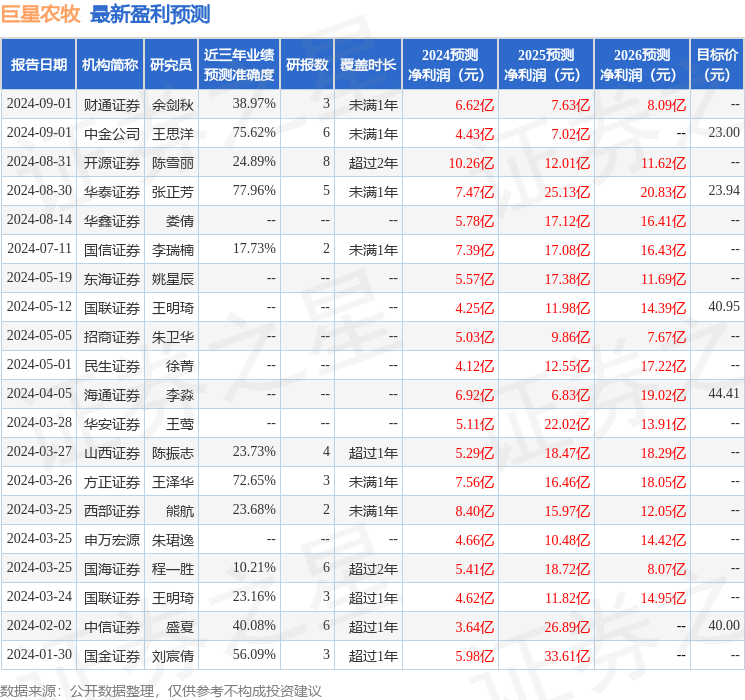Screen dimensions: 745x700
Task: Select the 山西证券 institution cell
Action: point(112,453)
